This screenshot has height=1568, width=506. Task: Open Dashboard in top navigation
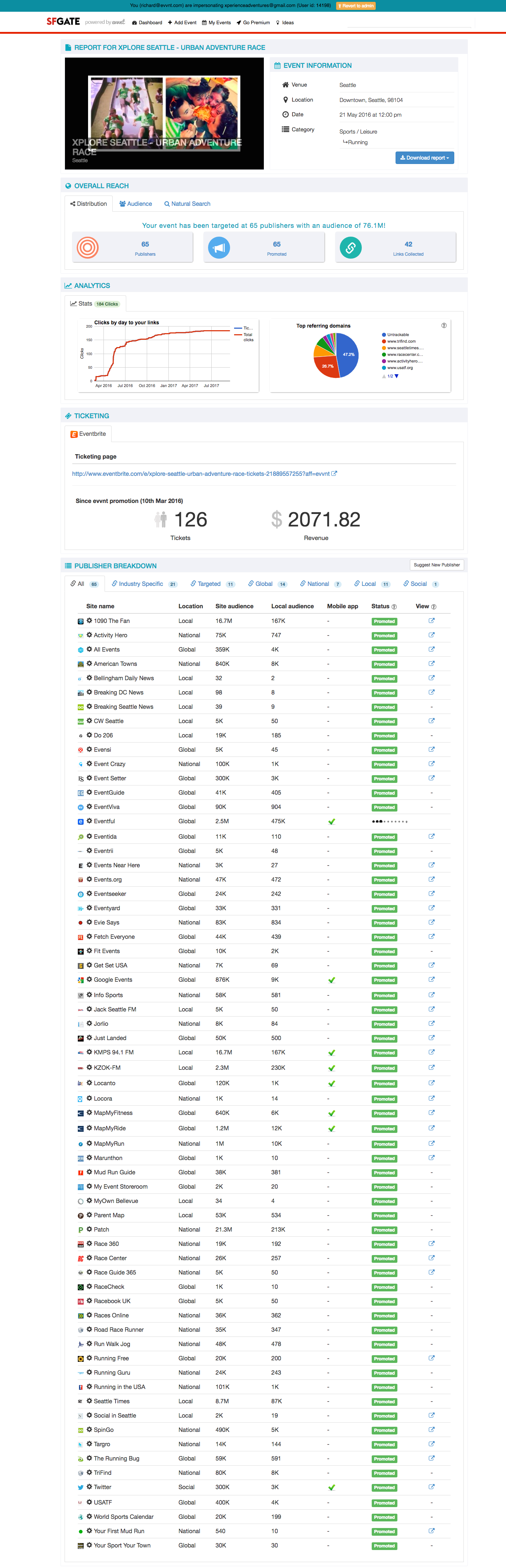147,22
